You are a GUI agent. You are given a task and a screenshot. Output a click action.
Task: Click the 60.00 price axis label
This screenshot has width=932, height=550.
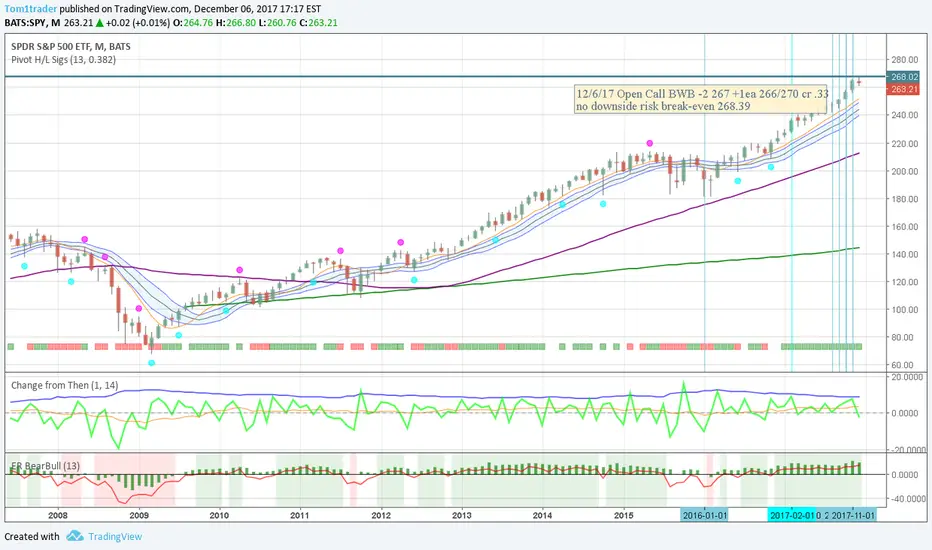pos(904,365)
